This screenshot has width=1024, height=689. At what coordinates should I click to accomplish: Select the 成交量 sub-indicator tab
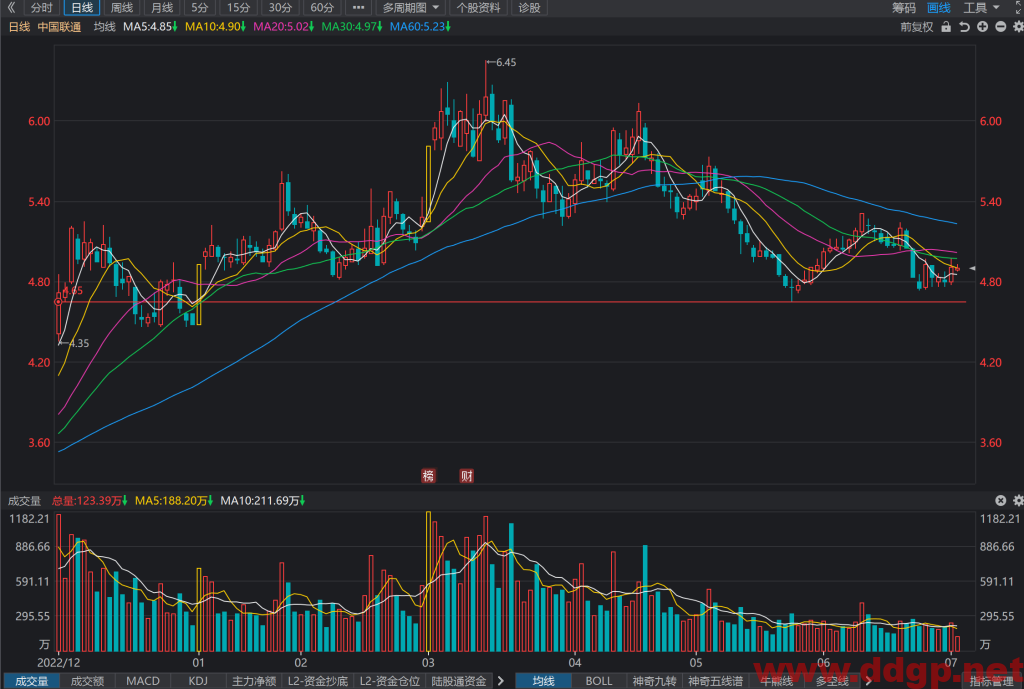coord(31,681)
